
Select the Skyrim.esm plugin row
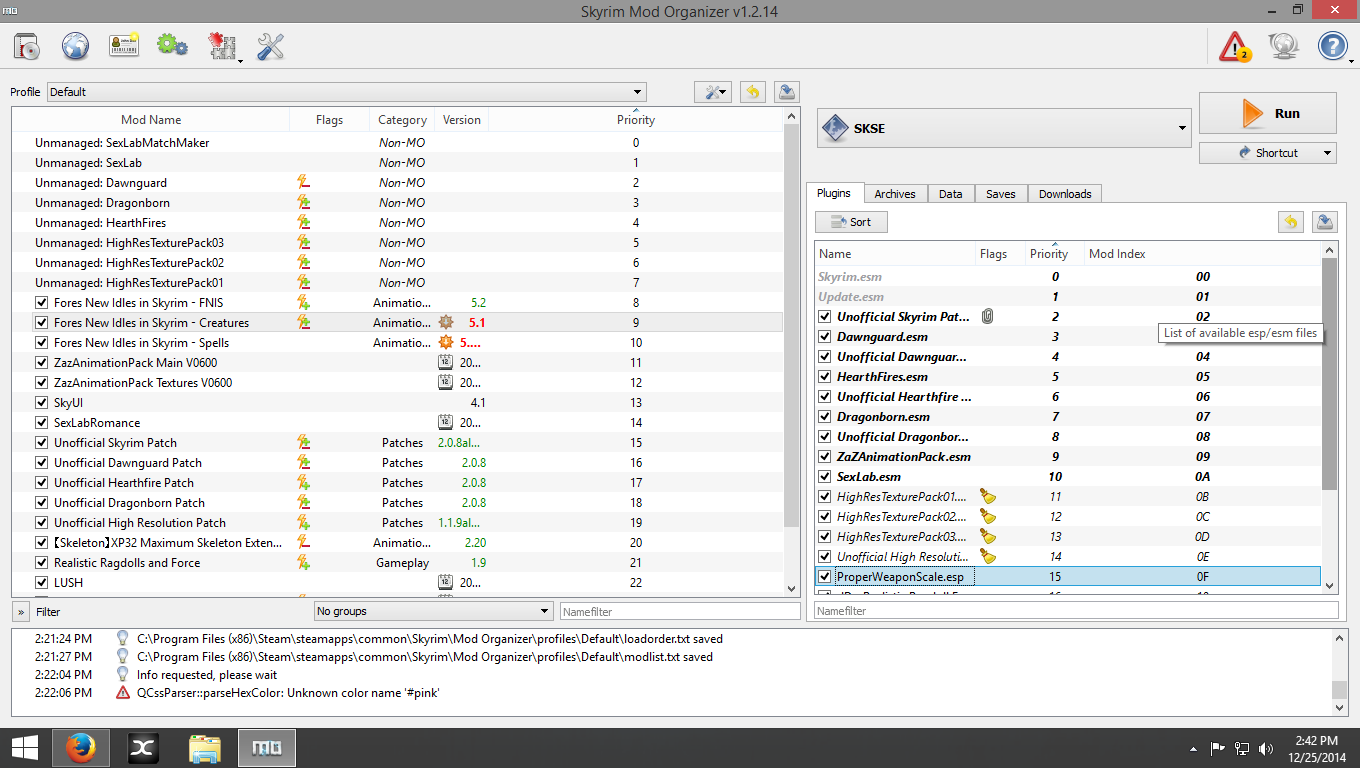pos(1068,277)
